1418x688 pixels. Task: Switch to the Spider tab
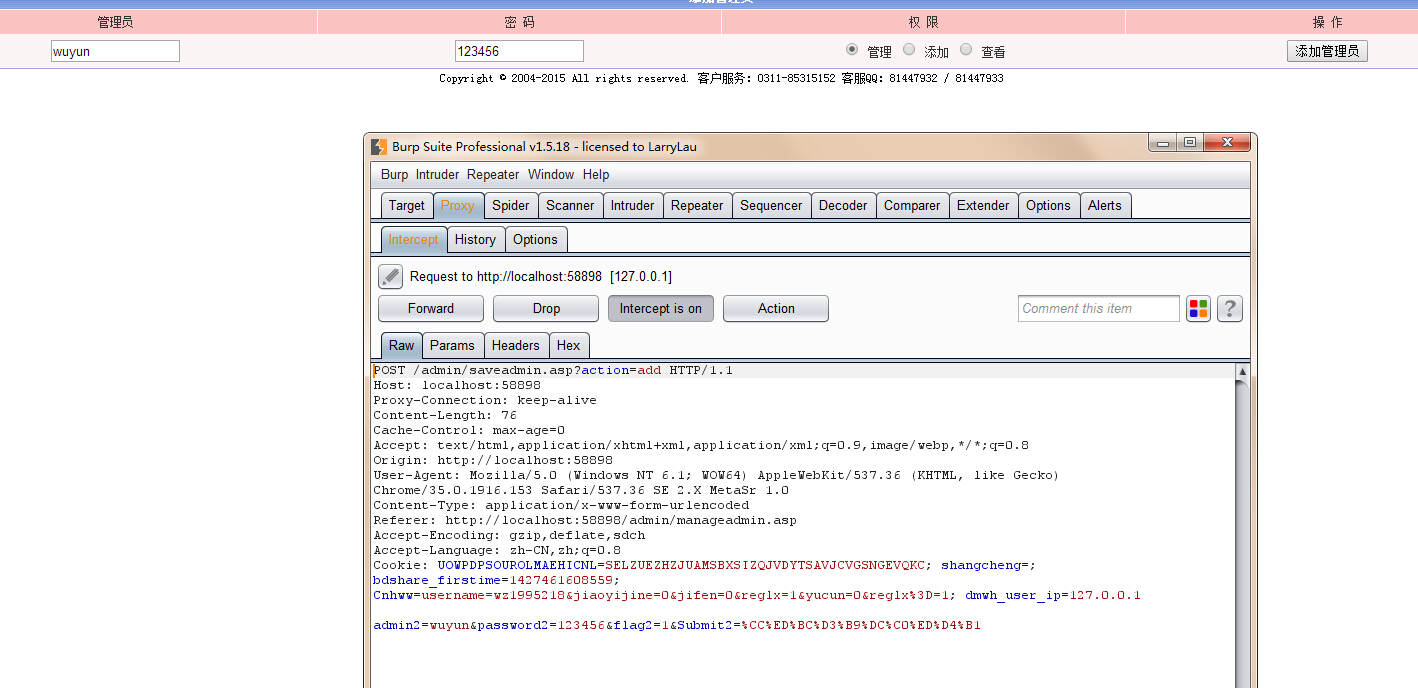[x=511, y=206]
